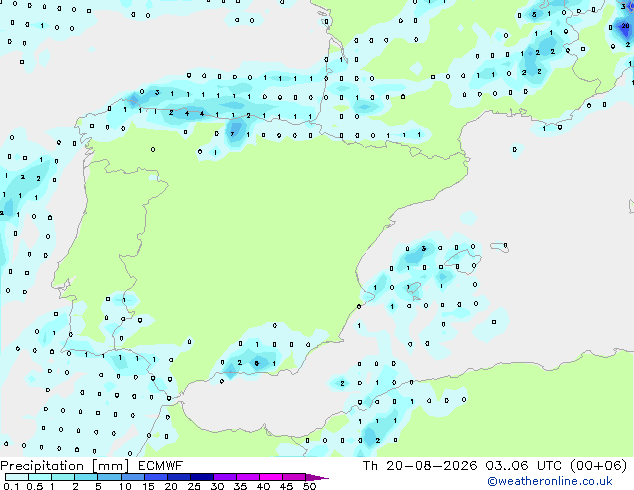Click the '0.5' legend scale label
This screenshot has height=490, width=634.
tap(35, 486)
